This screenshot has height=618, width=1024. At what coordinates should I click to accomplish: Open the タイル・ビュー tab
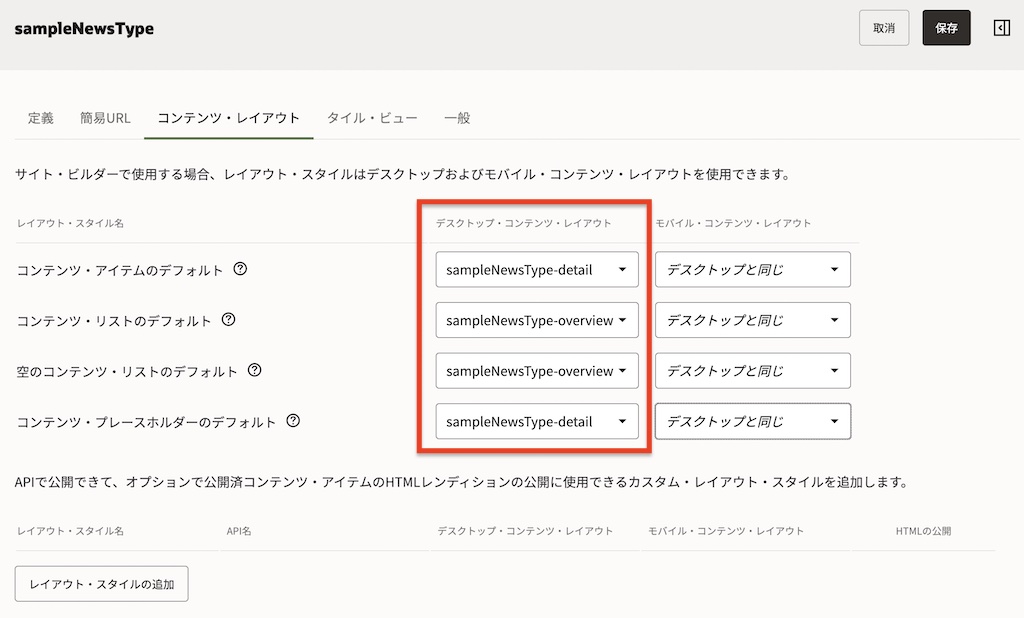click(371, 118)
